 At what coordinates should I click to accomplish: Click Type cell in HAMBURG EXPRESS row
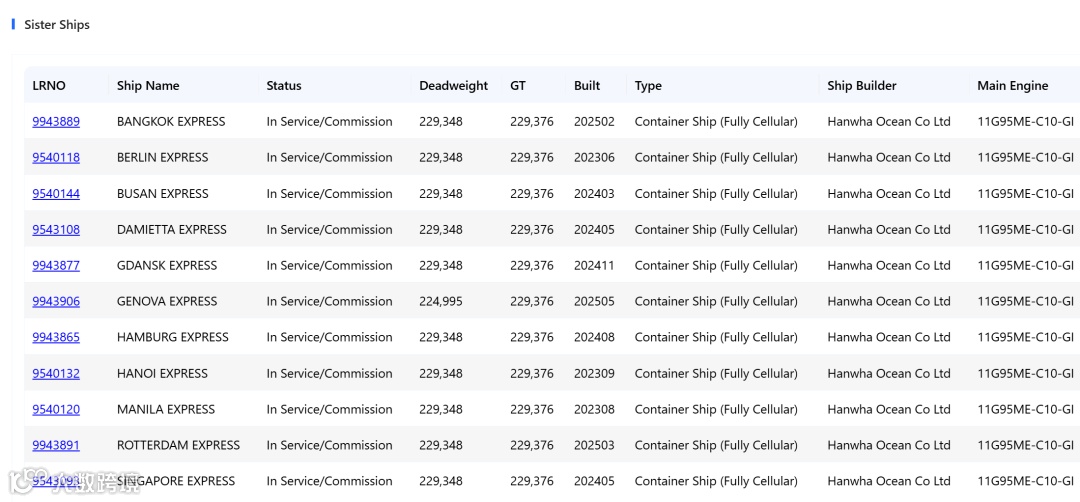pos(716,337)
